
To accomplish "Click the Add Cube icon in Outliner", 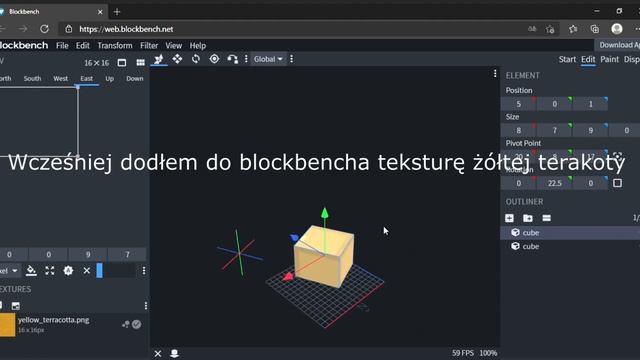I will (x=509, y=218).
